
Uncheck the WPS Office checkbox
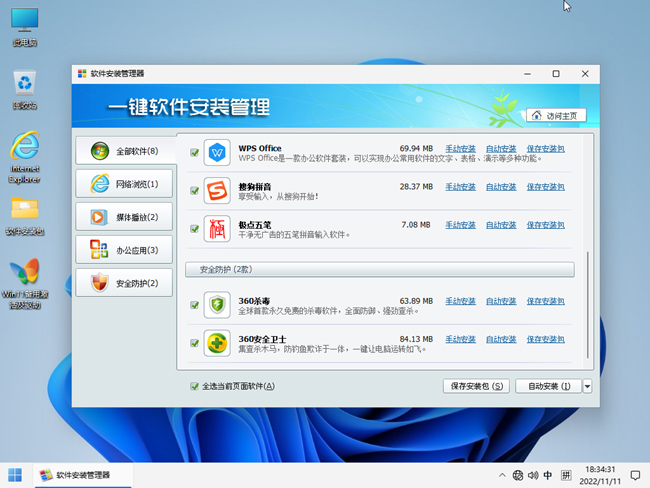click(194, 153)
